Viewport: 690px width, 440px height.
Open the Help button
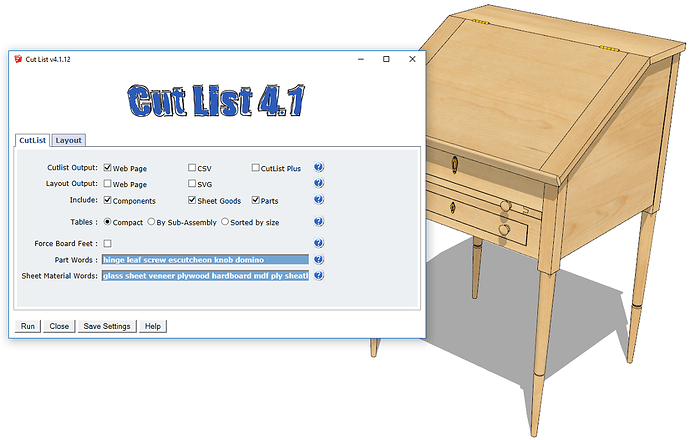click(153, 326)
